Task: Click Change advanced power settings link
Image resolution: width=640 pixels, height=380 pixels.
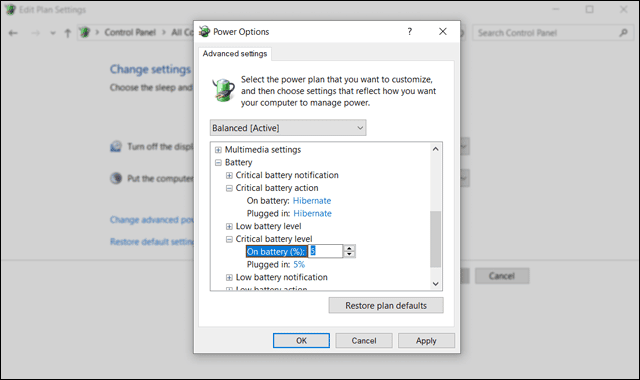Action: pos(151,220)
